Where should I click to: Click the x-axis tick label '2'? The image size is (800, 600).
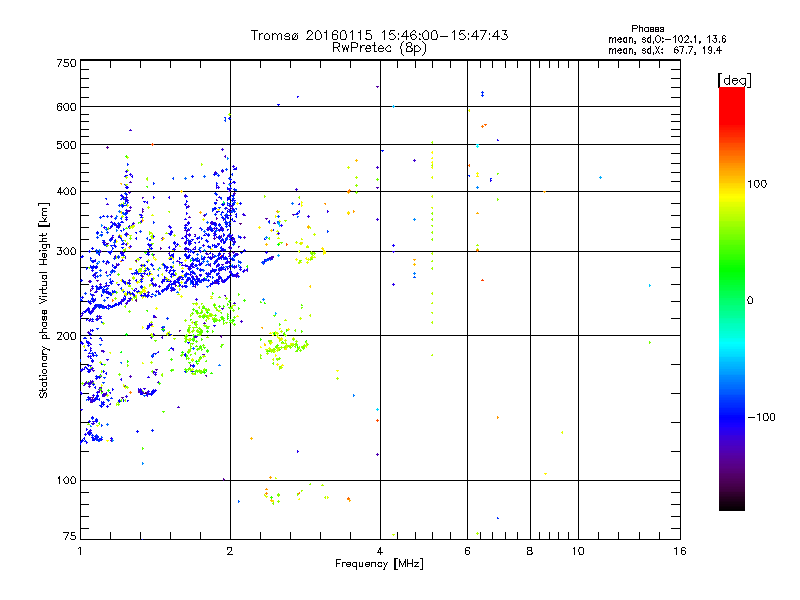pos(230,551)
